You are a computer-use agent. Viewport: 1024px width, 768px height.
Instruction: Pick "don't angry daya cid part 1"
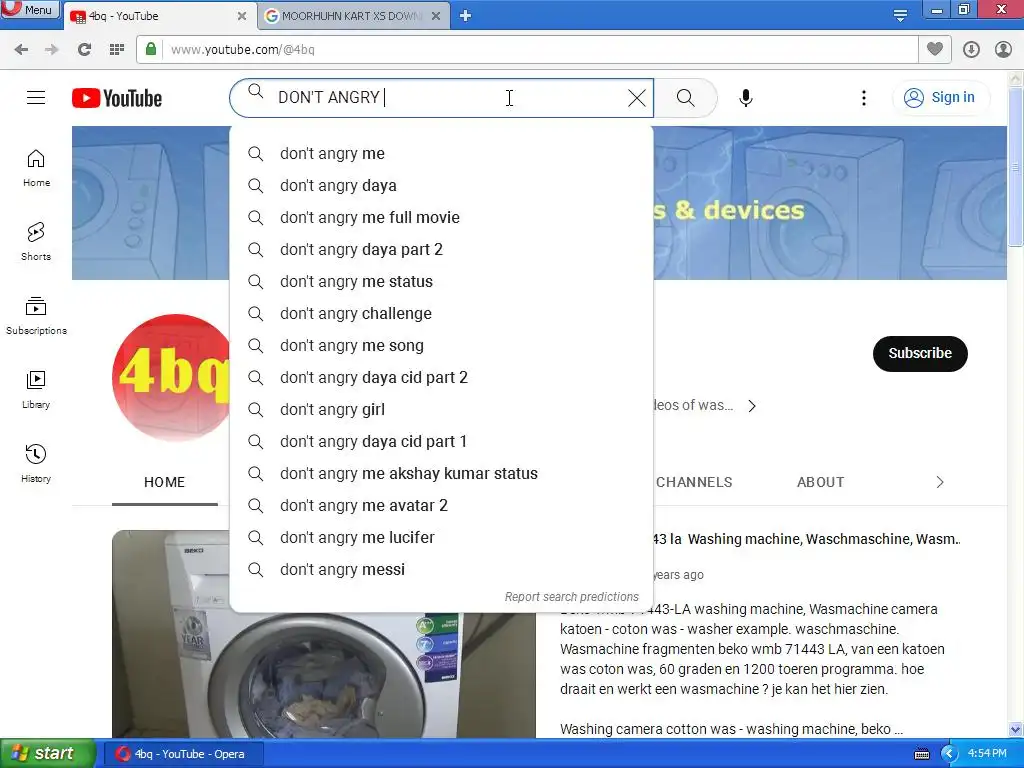coord(441,441)
